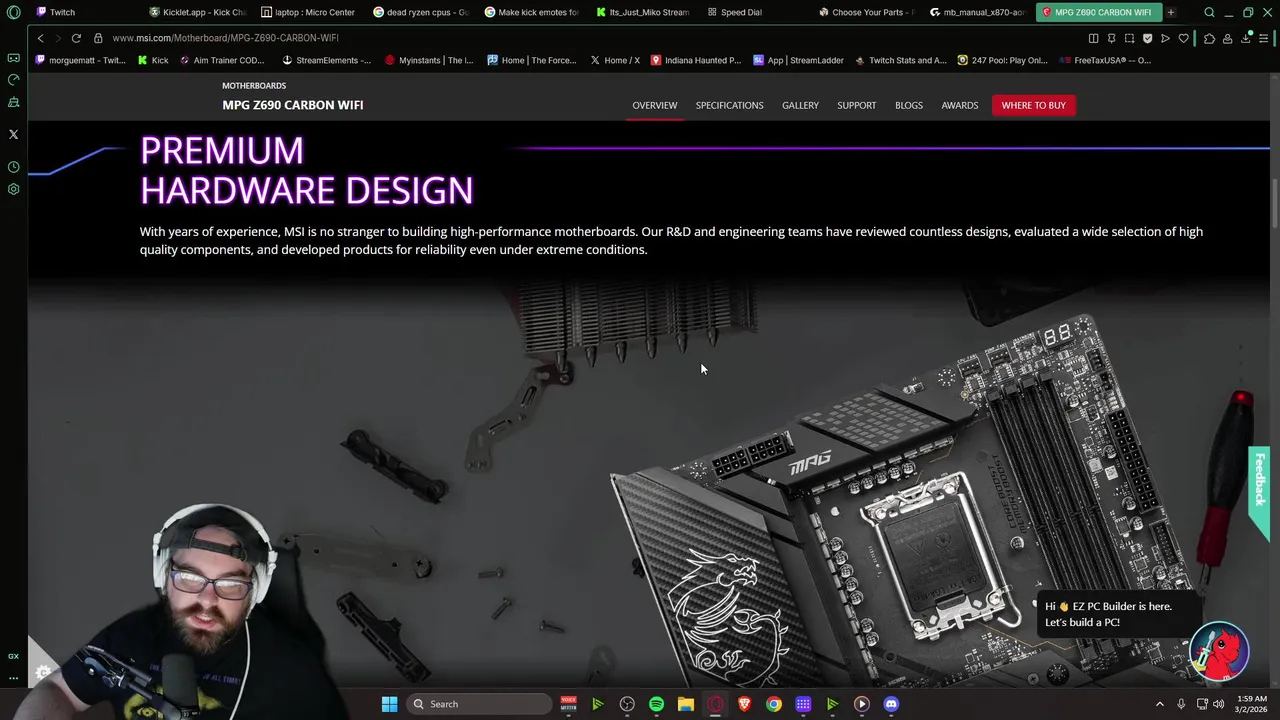Switch to the Kicklet.app browser tab
This screenshot has height=720, width=1280.
click(197, 12)
